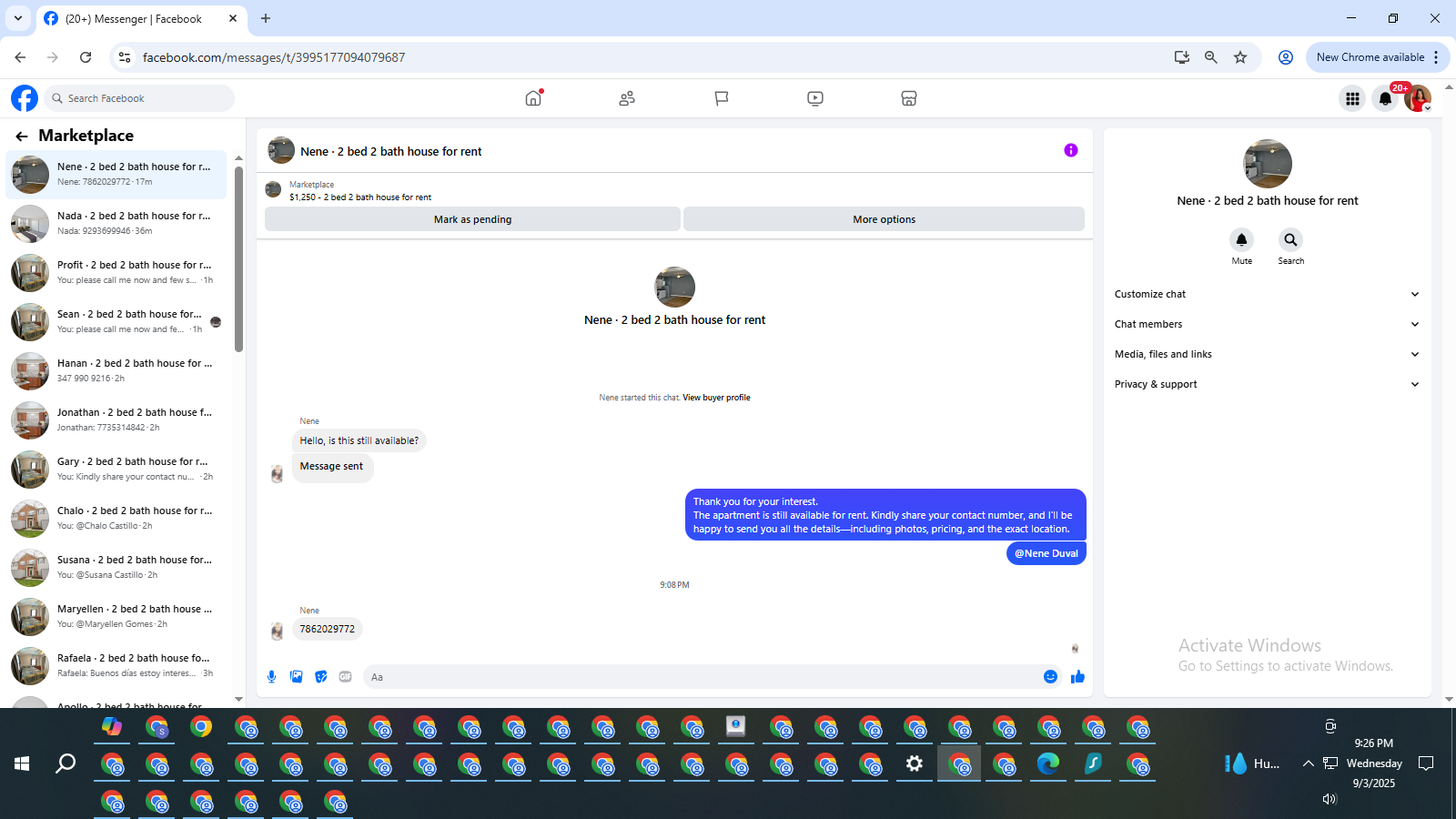The height and width of the screenshot is (819, 1456).
Task: Open the Facebook Home feed icon
Action: (x=533, y=98)
